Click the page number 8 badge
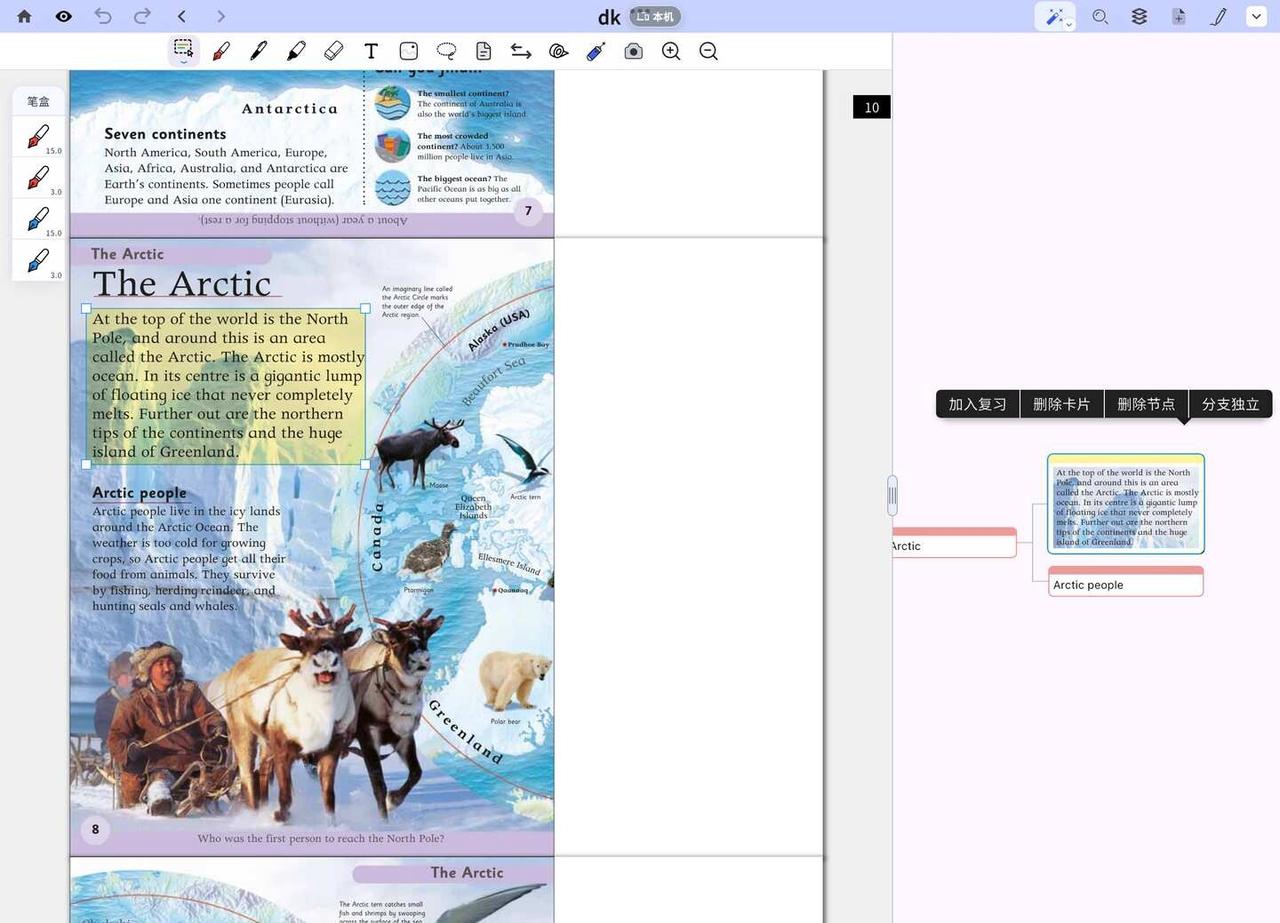Image resolution: width=1280 pixels, height=923 pixels. coord(95,829)
